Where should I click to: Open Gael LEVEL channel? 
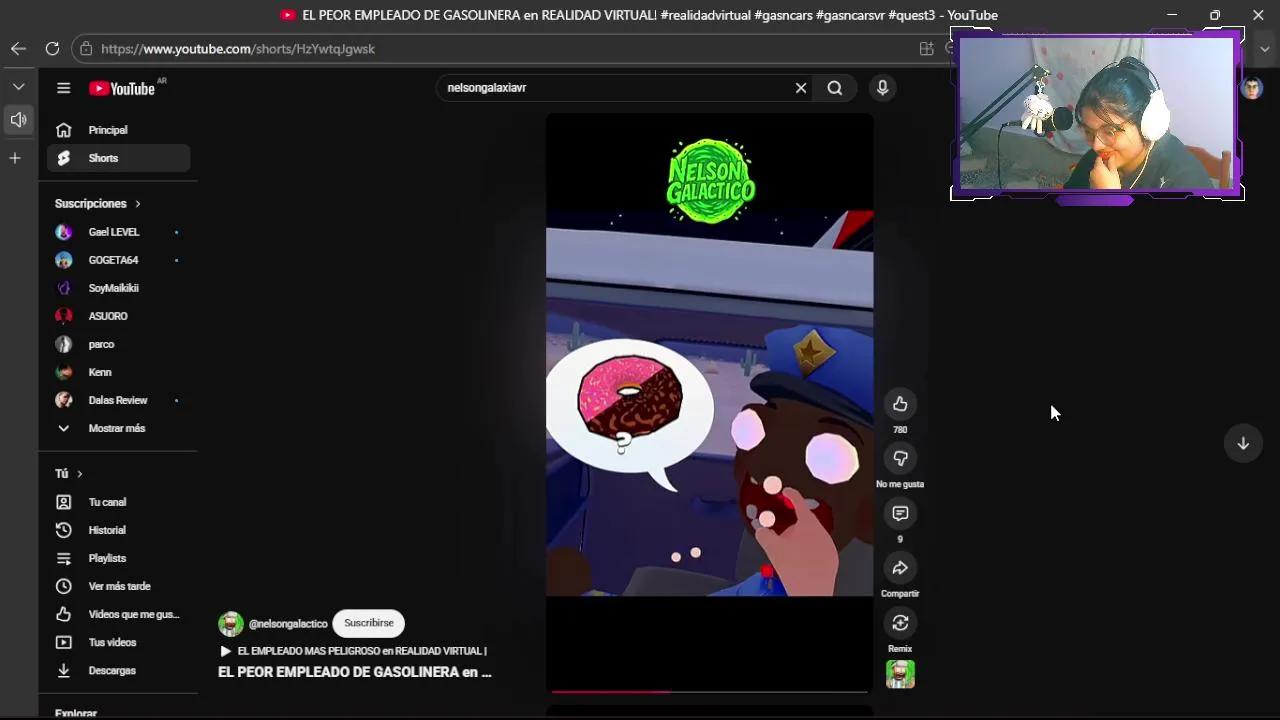pyautogui.click(x=118, y=232)
